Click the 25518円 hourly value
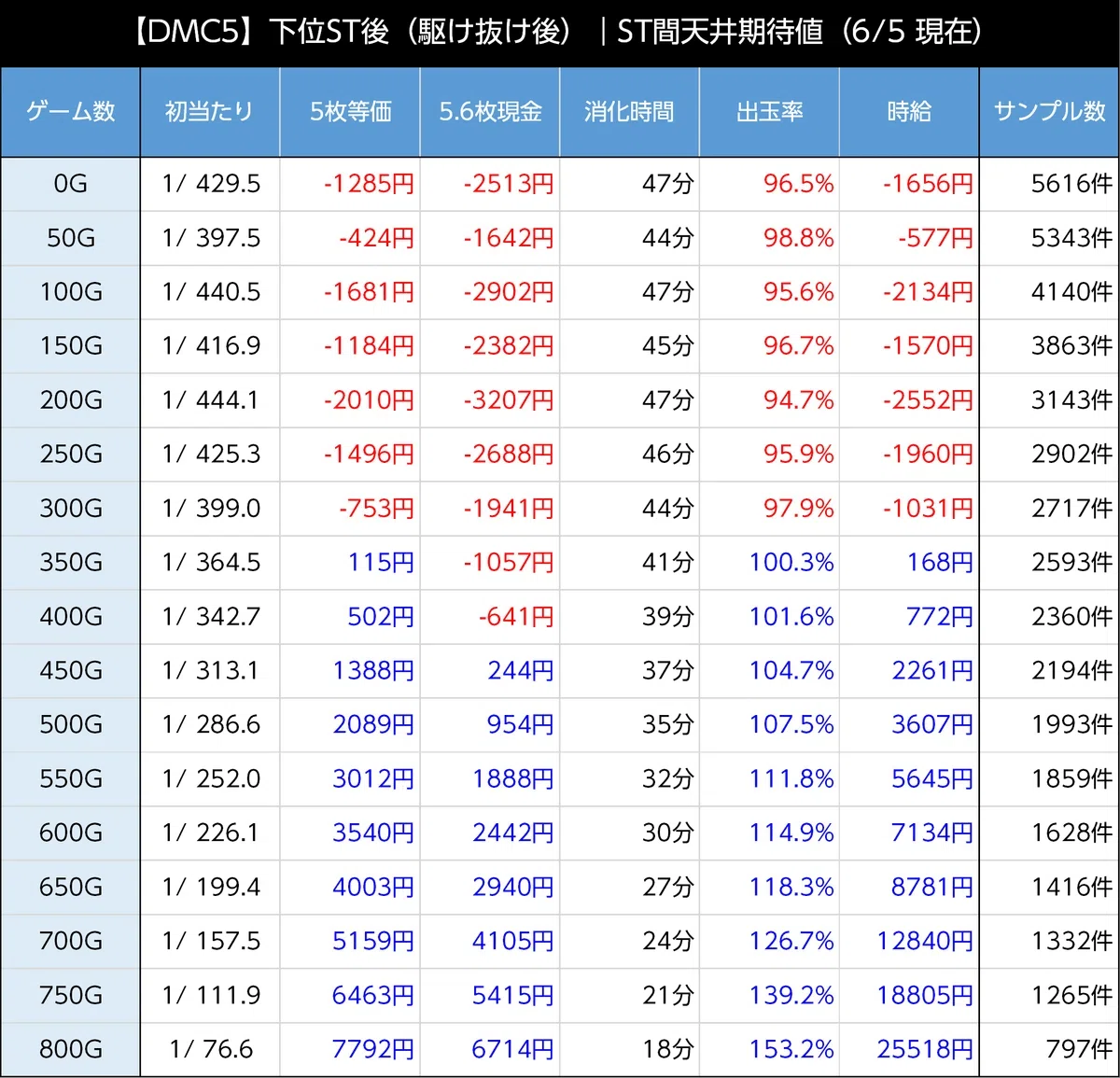The height and width of the screenshot is (1078, 1120). [926, 1050]
